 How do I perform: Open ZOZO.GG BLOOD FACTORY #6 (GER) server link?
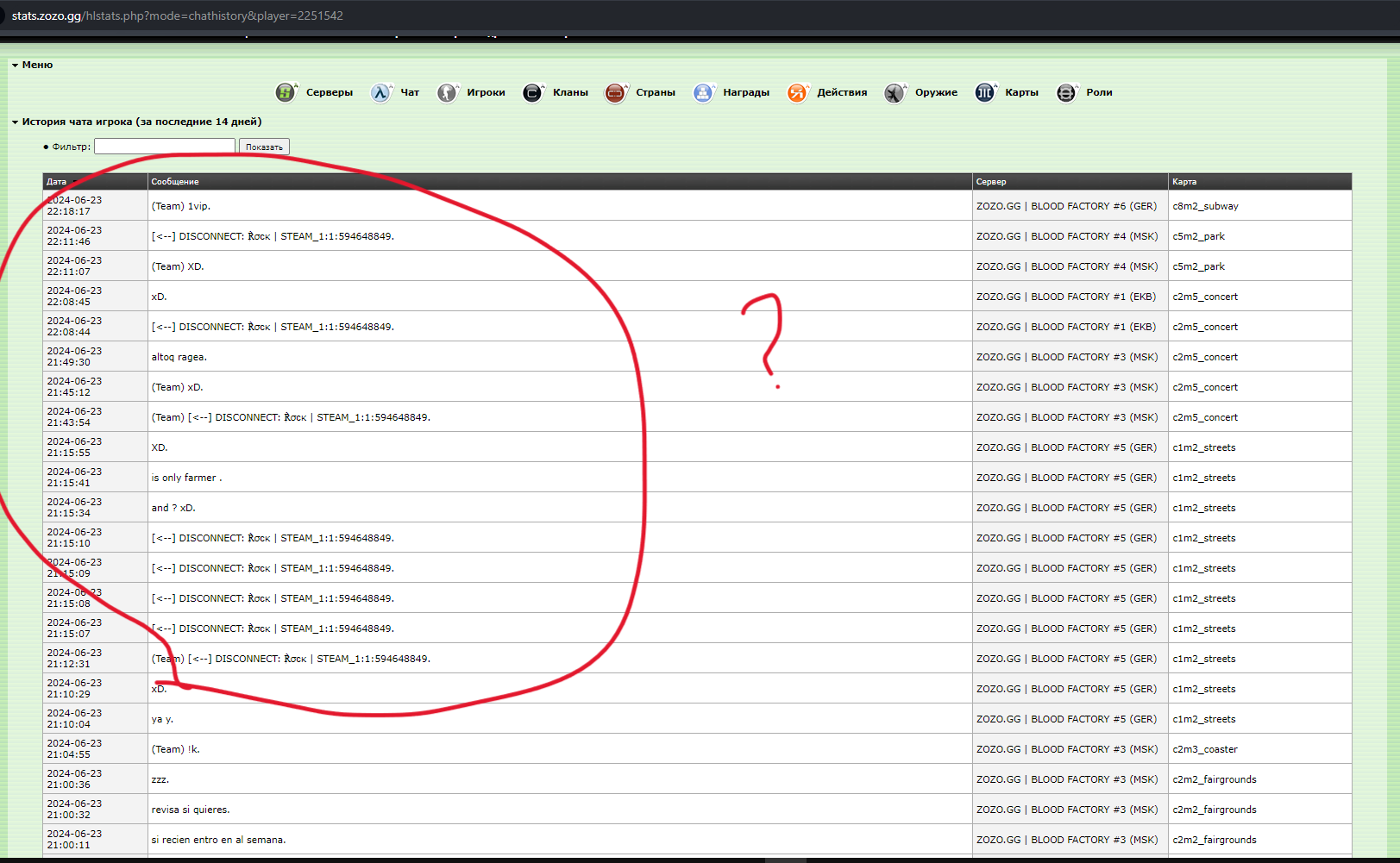click(1066, 206)
